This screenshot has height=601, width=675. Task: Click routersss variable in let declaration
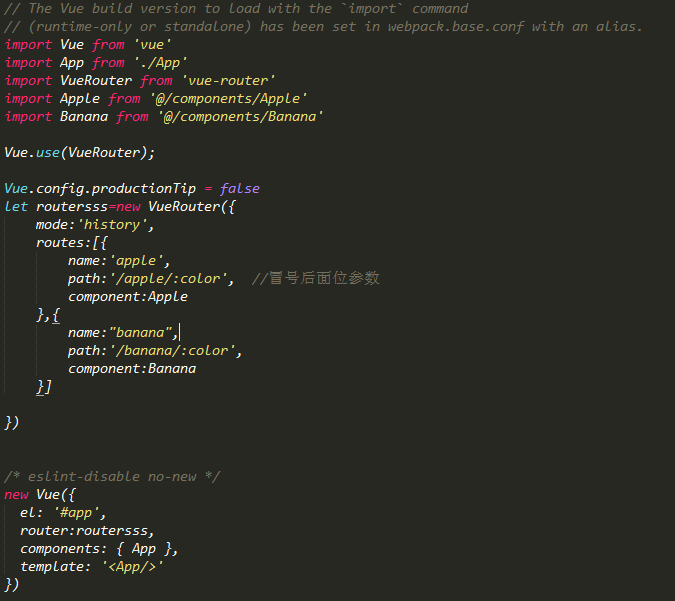pos(72,207)
